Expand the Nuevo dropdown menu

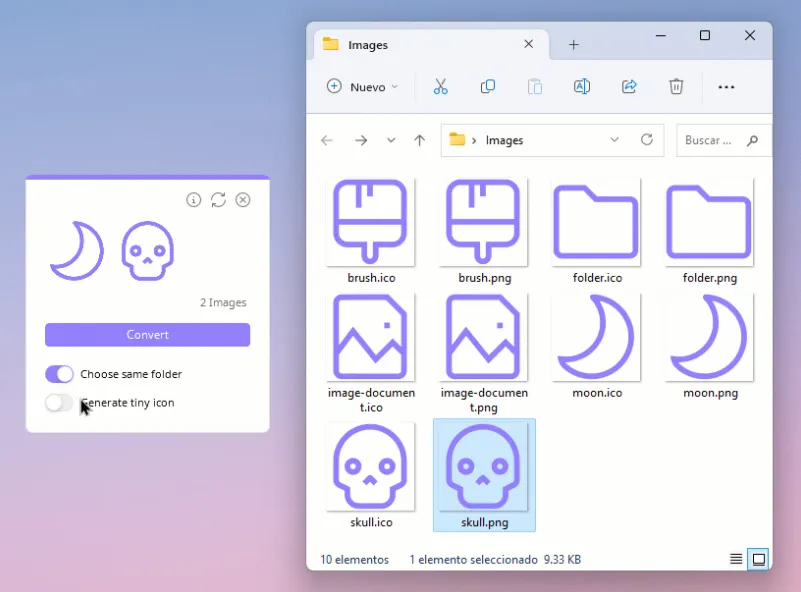coord(362,87)
